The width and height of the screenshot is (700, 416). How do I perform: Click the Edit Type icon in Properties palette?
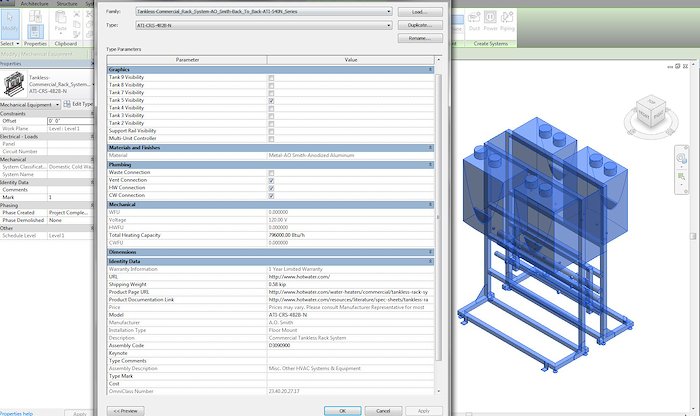click(x=67, y=104)
